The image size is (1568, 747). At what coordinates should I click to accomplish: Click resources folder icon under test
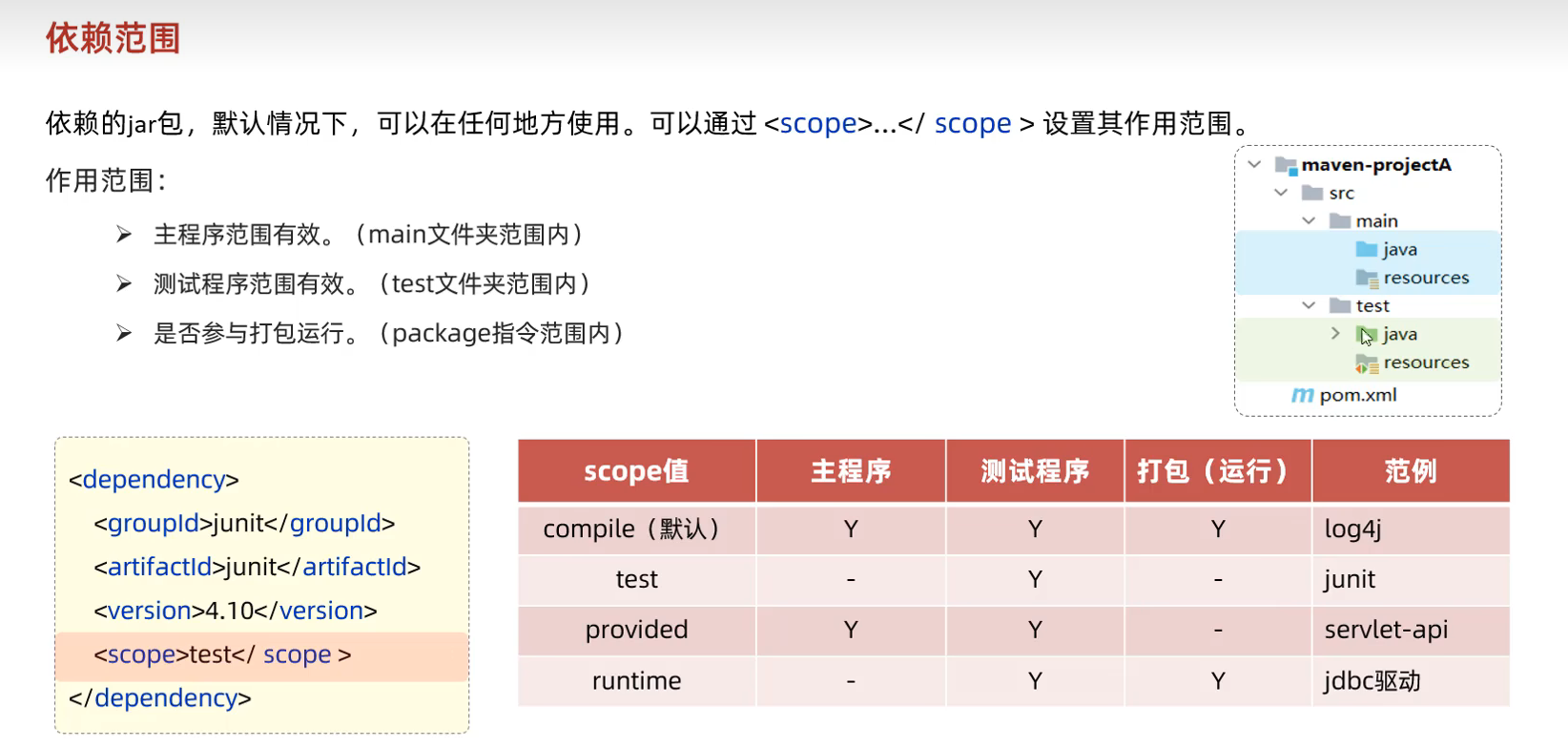coord(1367,363)
